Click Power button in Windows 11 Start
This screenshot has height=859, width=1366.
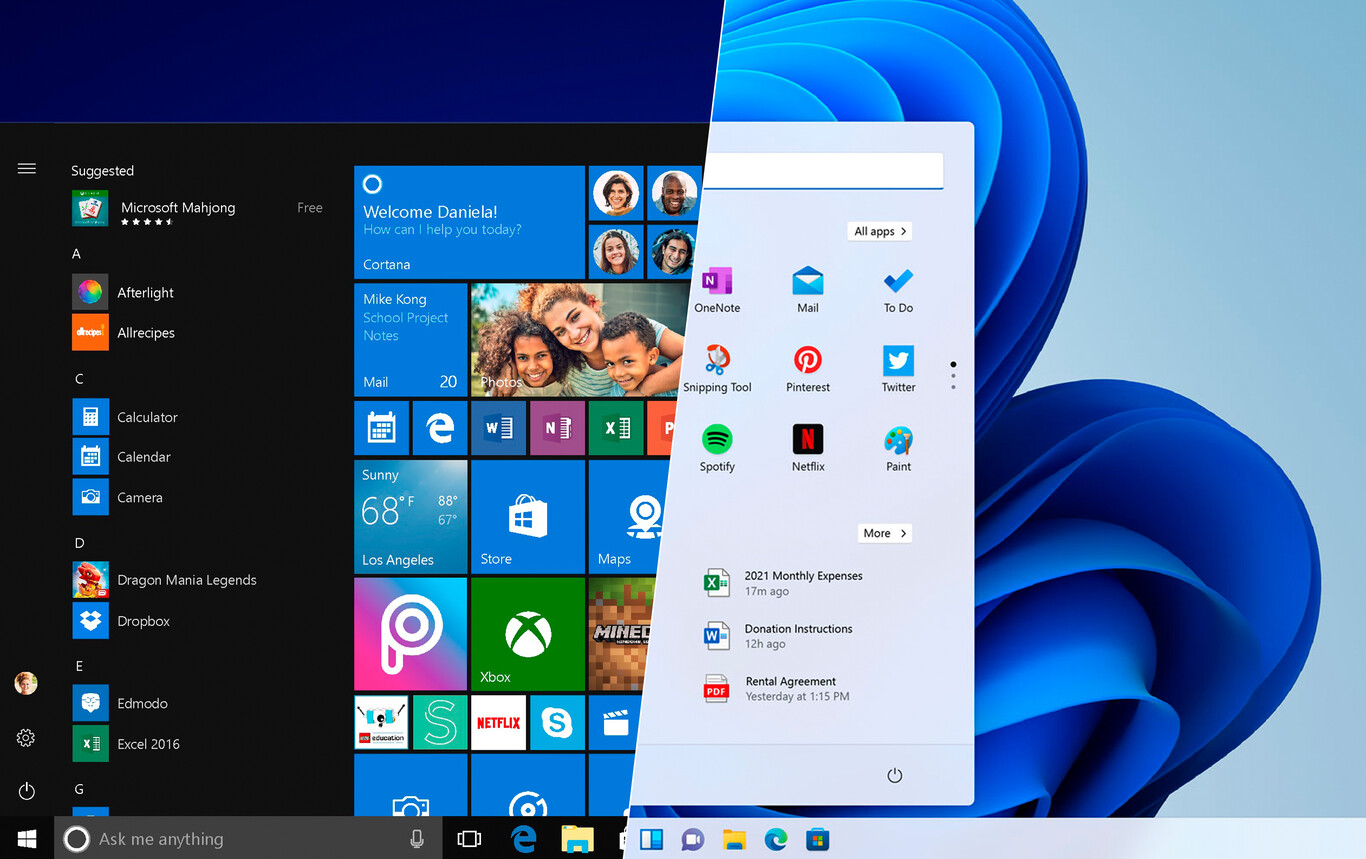click(895, 776)
